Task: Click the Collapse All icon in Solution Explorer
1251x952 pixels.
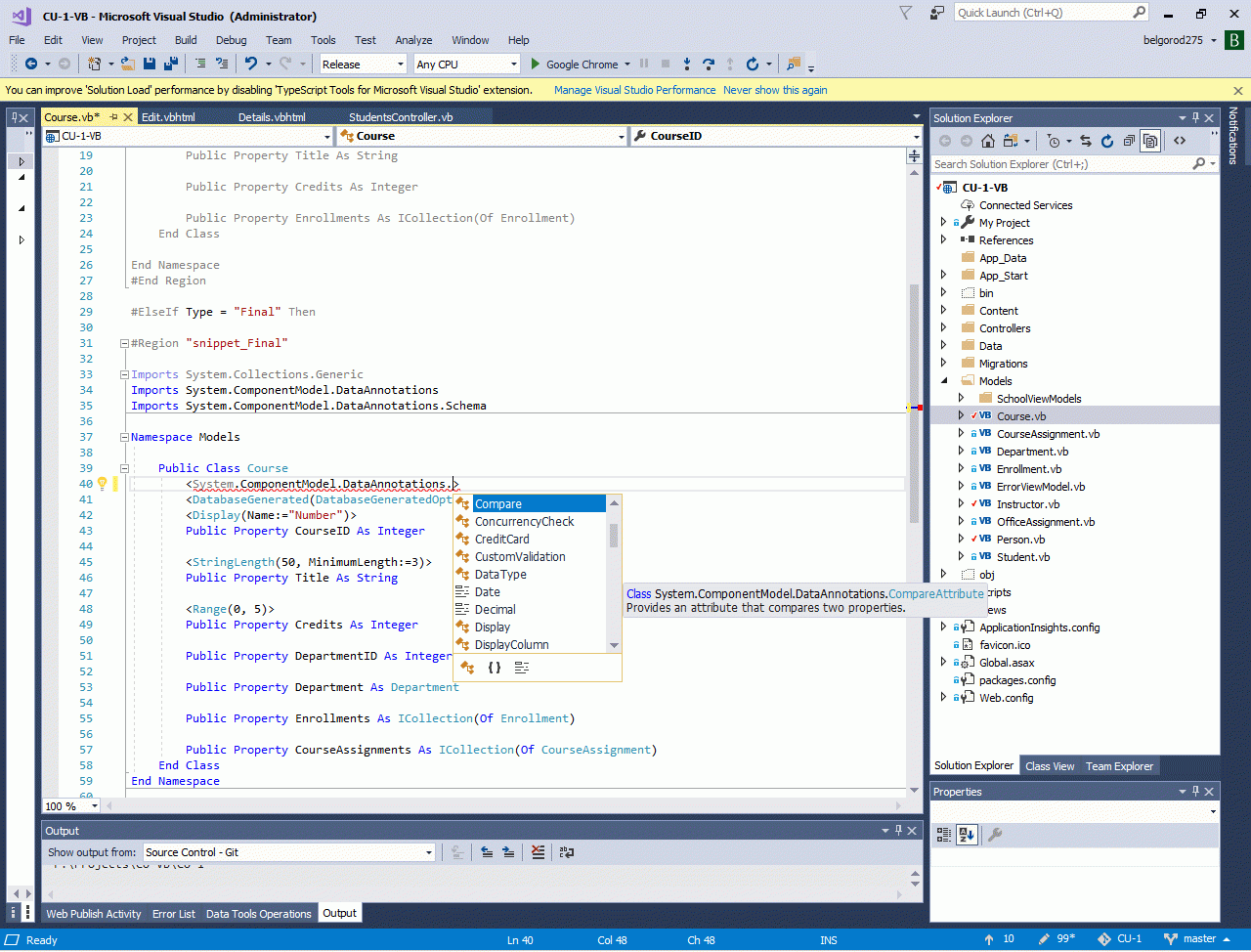Action: pos(1129,141)
